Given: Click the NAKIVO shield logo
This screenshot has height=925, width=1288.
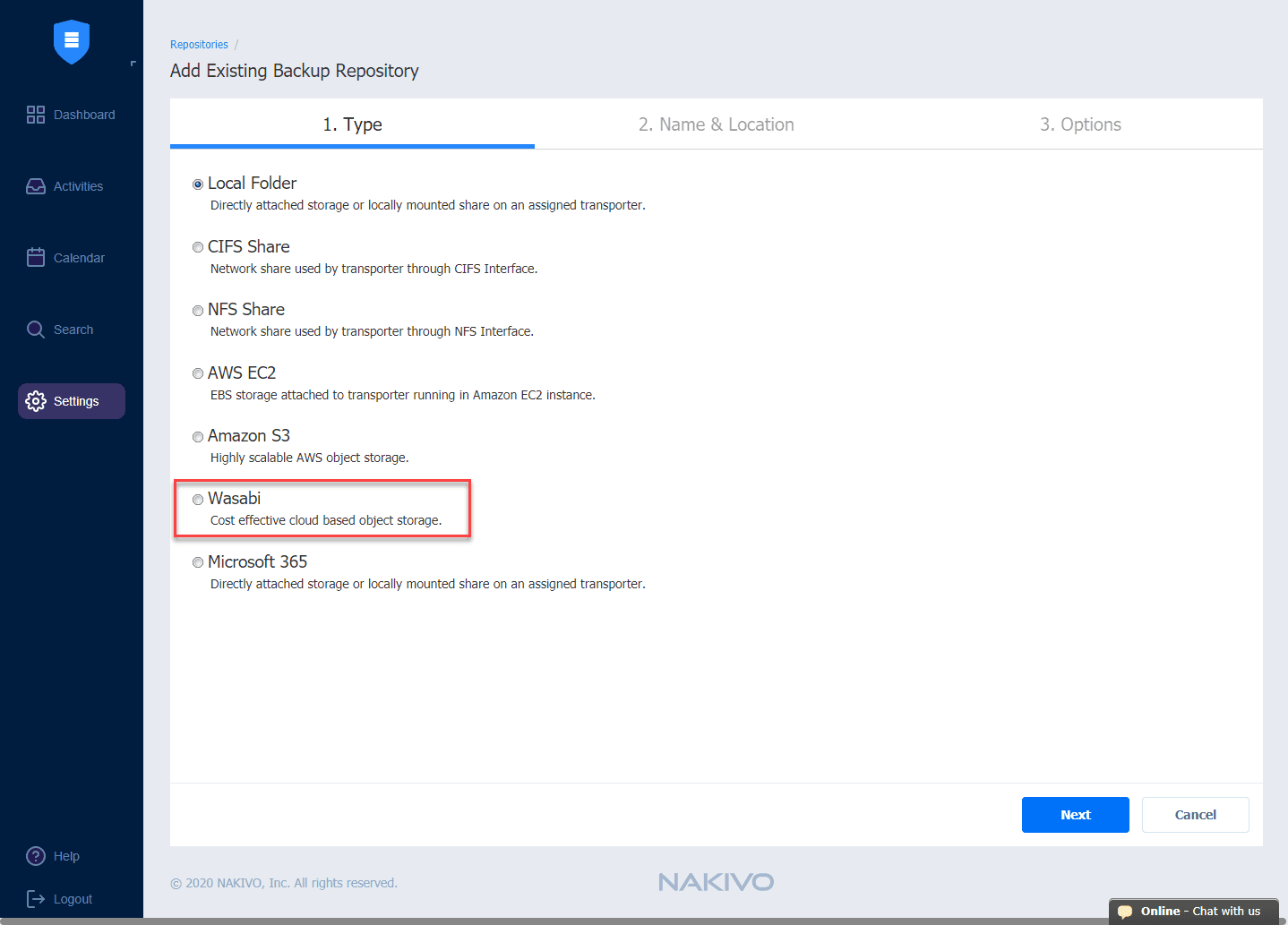Looking at the screenshot, I should tap(71, 42).
